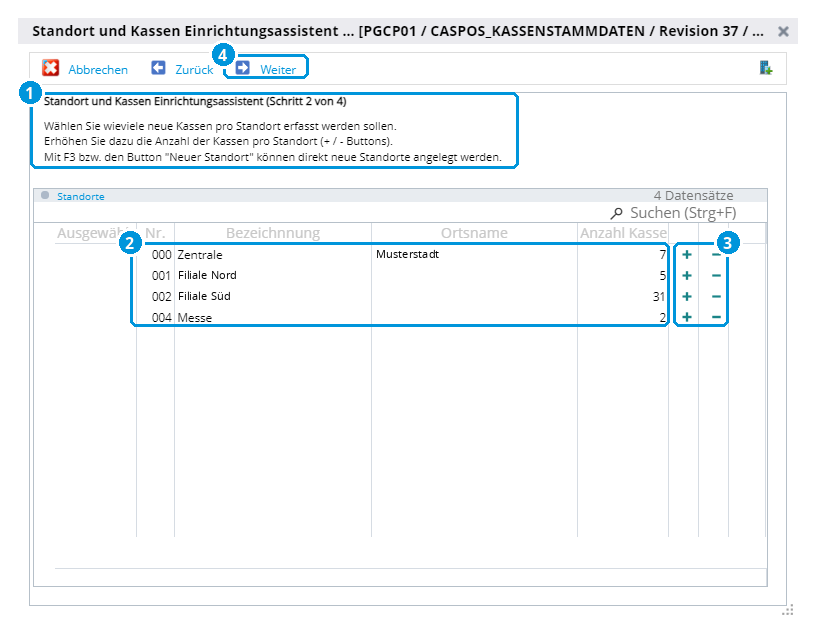816x636 pixels.
Task: Select the Zentrale row
Action: click(400, 255)
